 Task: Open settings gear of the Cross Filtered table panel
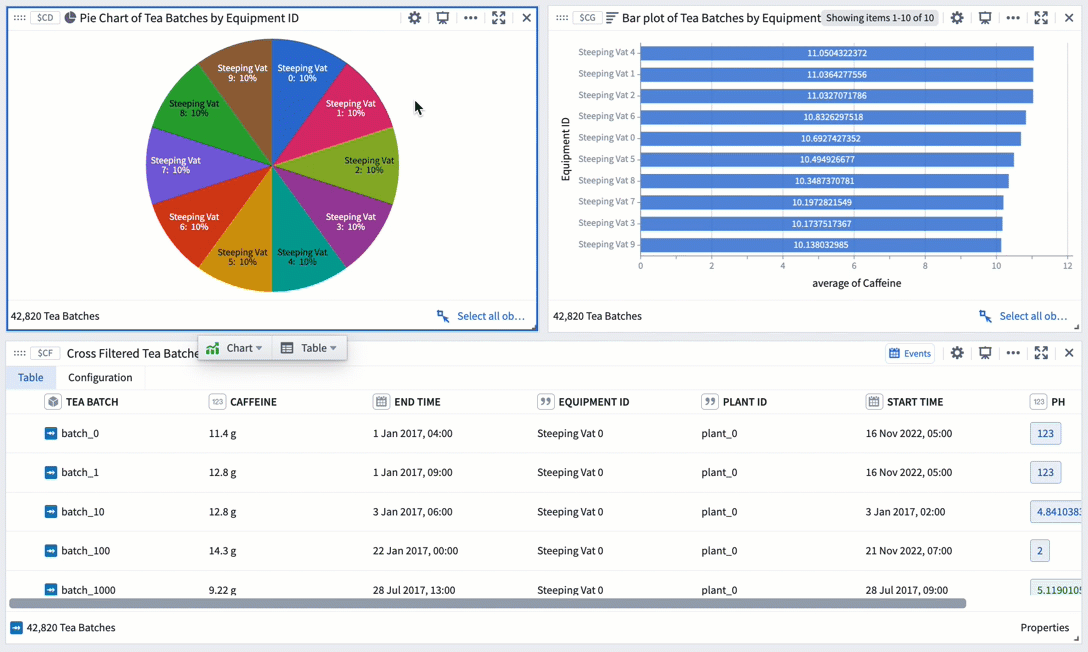(x=957, y=353)
